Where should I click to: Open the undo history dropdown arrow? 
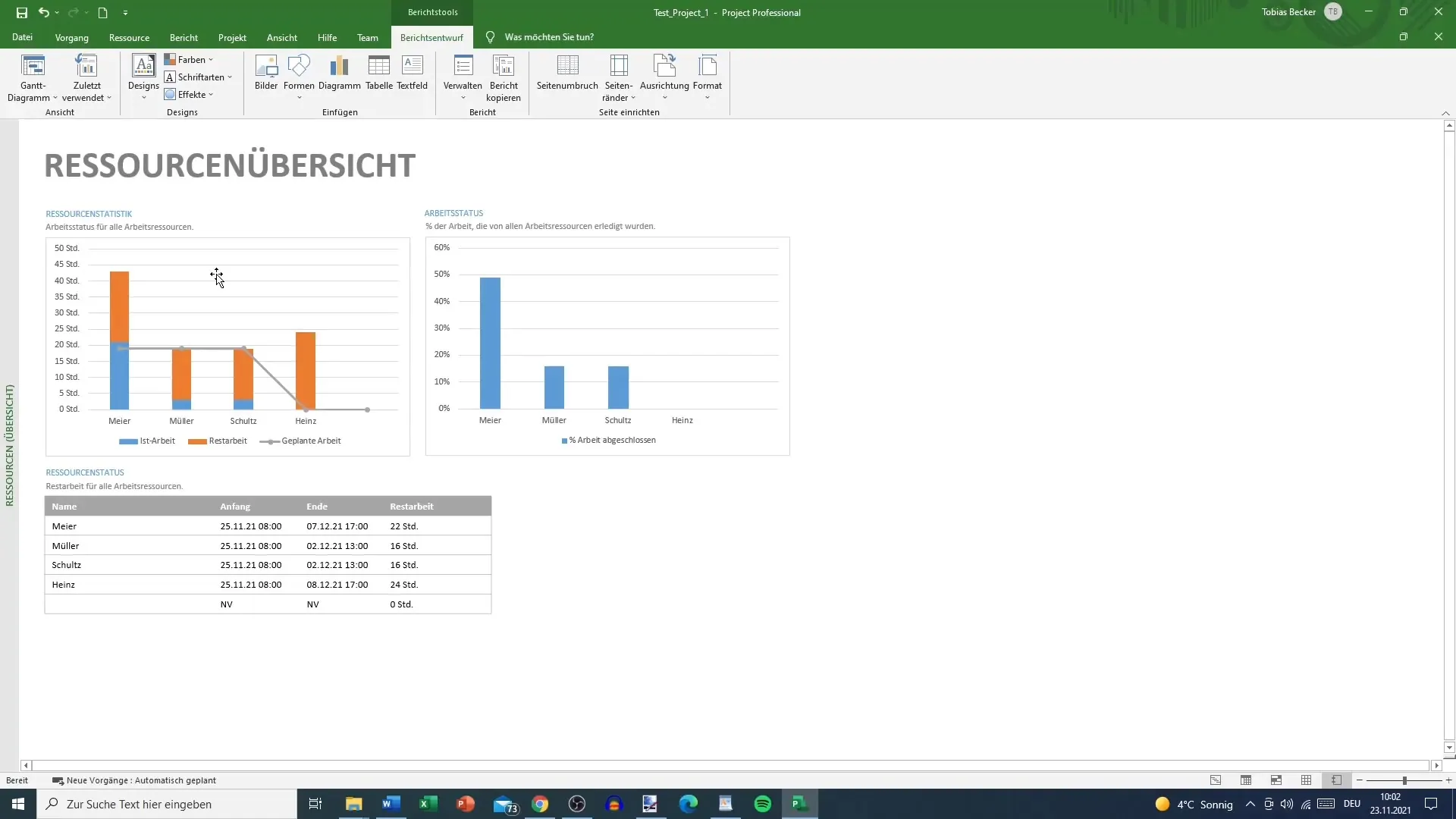coord(57,12)
